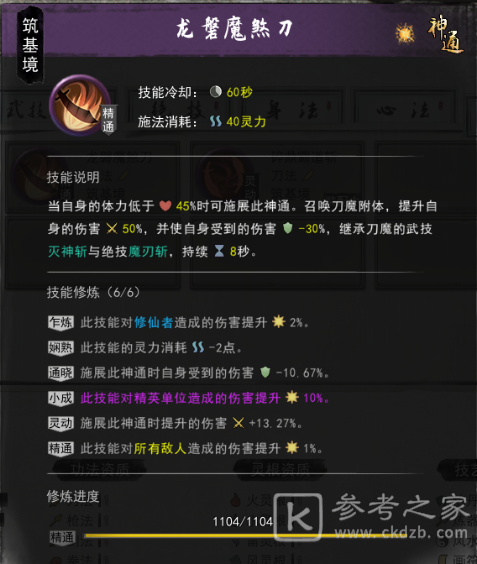Select the 精通 tier badge above the progress bar
The image size is (477, 564).
pyautogui.click(x=63, y=537)
